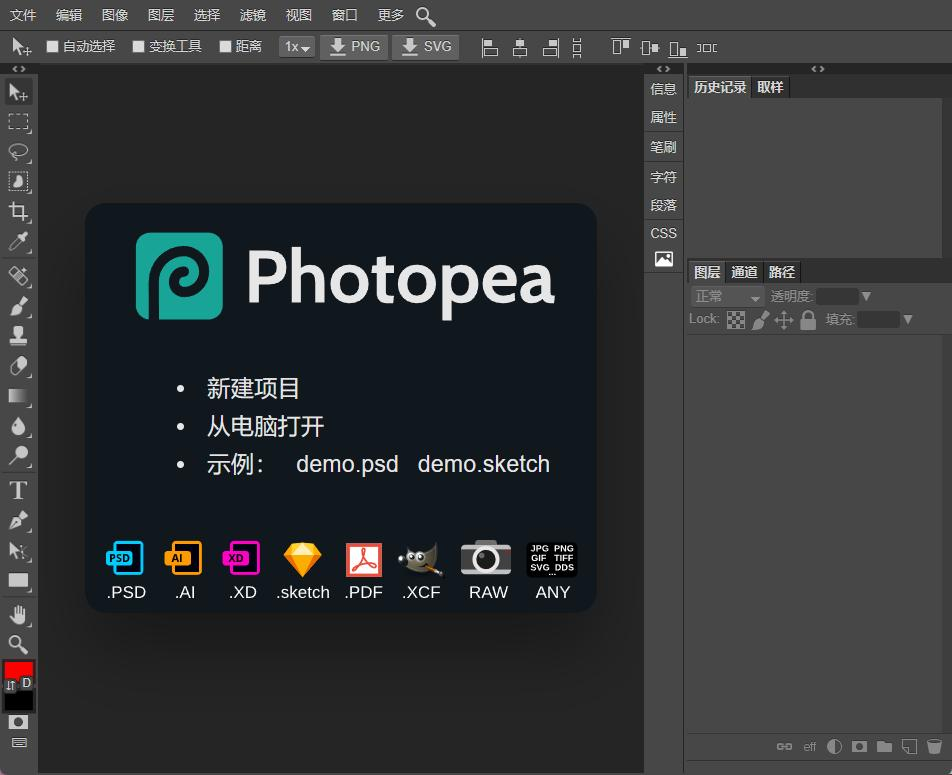Click distribute horizontal spacing icon
The image size is (952, 775).
coord(707,47)
